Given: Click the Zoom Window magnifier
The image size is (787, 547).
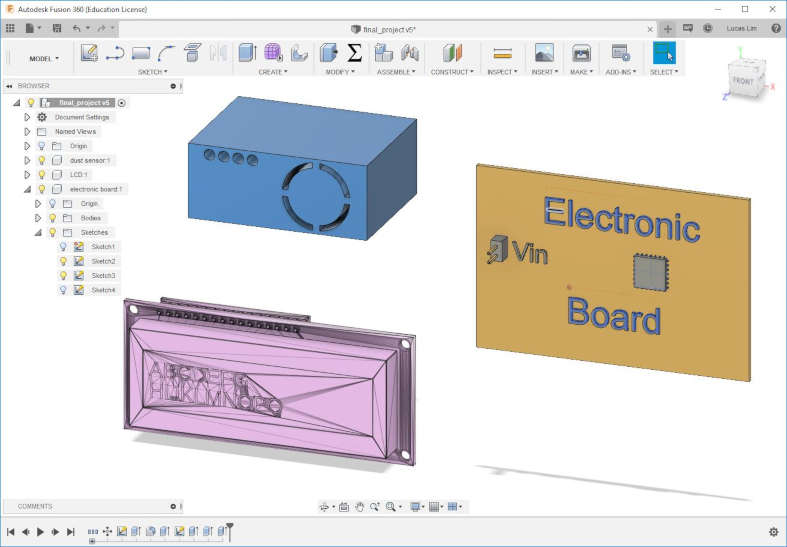Looking at the screenshot, I should point(390,507).
